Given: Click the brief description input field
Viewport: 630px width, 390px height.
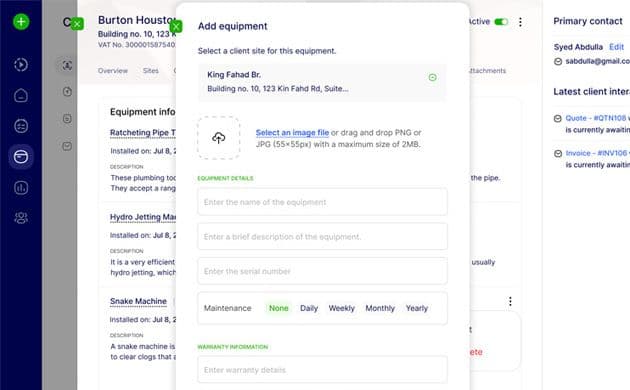Looking at the screenshot, I should click(322, 237).
